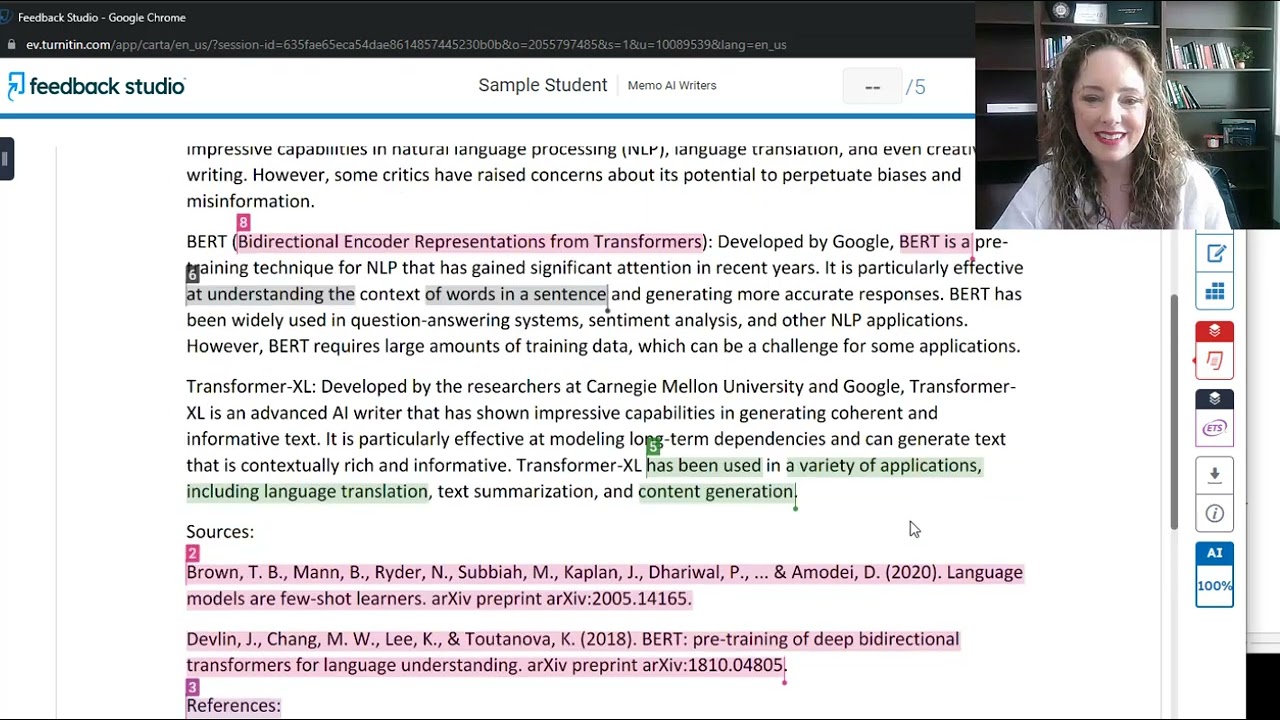1280x720 pixels.
Task: Select green match flag 5
Action: point(653,446)
